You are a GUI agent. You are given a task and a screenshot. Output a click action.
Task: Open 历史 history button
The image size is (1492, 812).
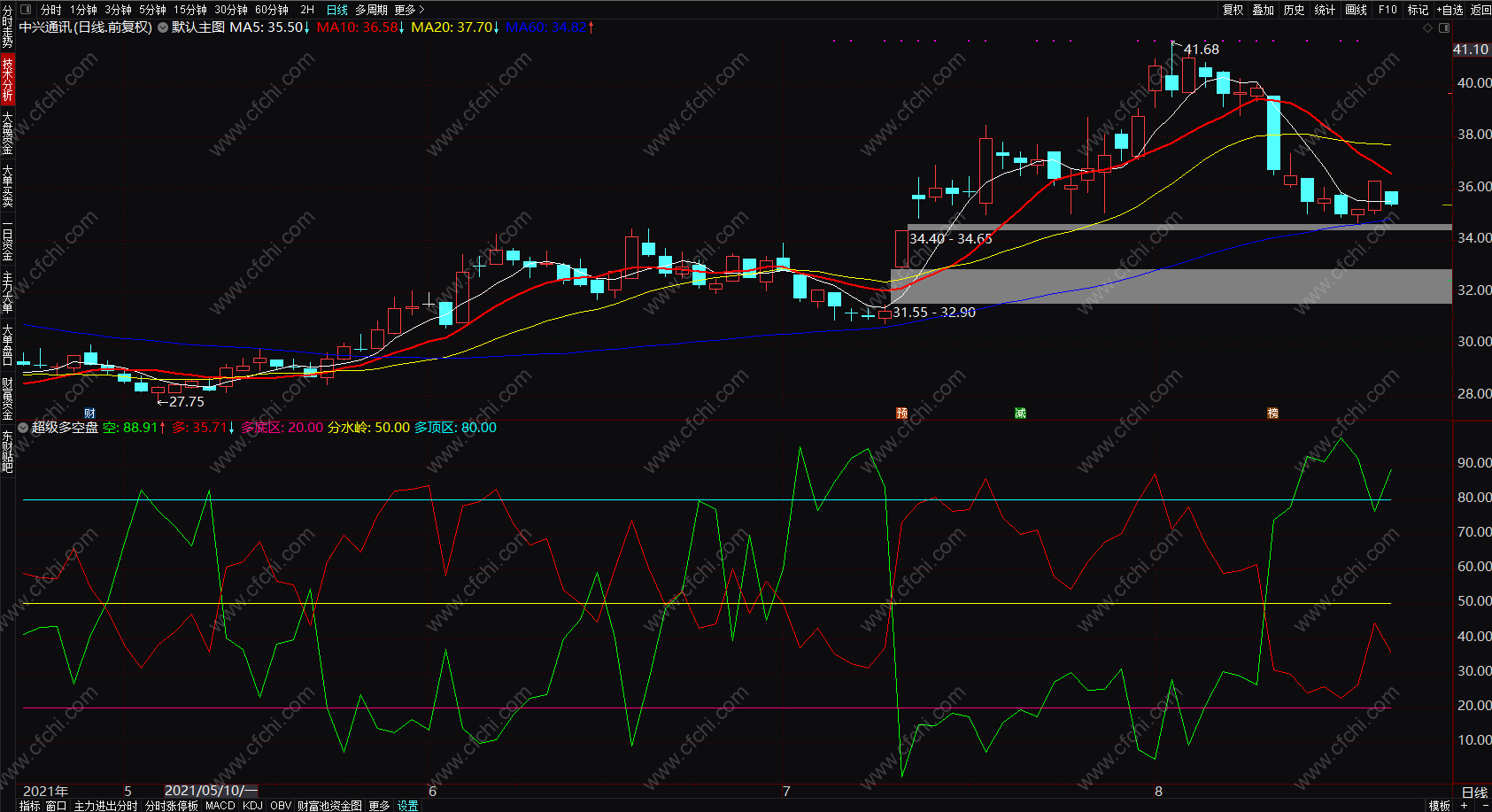click(x=1295, y=10)
